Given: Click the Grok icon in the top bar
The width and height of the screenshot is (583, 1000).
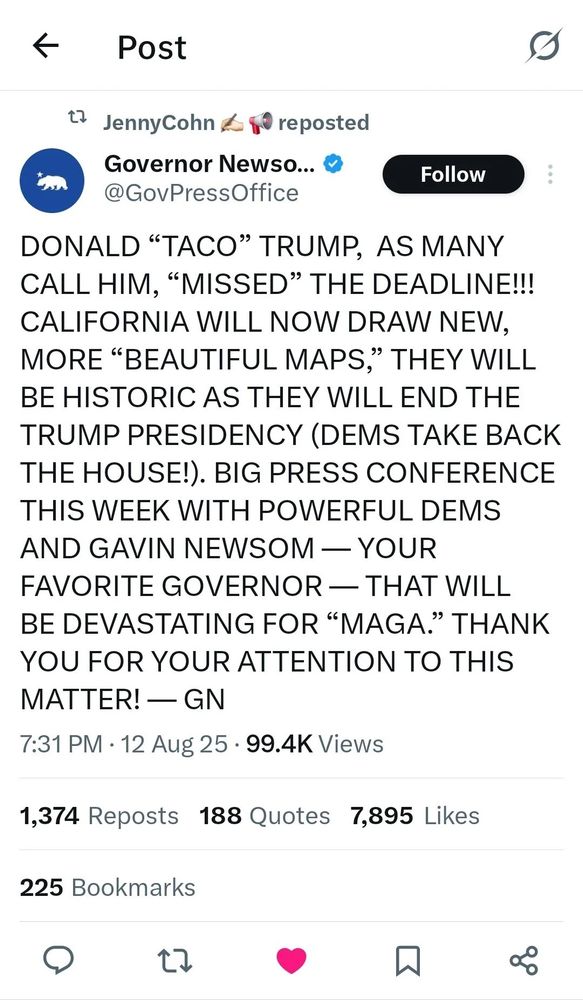Looking at the screenshot, I should (545, 46).
